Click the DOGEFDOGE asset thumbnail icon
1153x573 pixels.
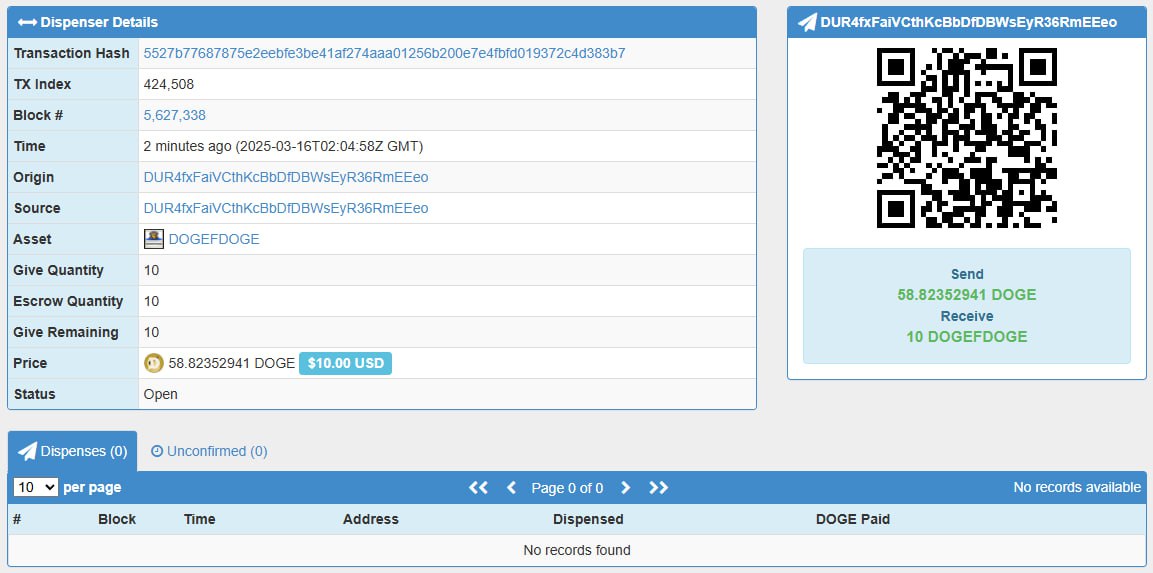tap(154, 239)
